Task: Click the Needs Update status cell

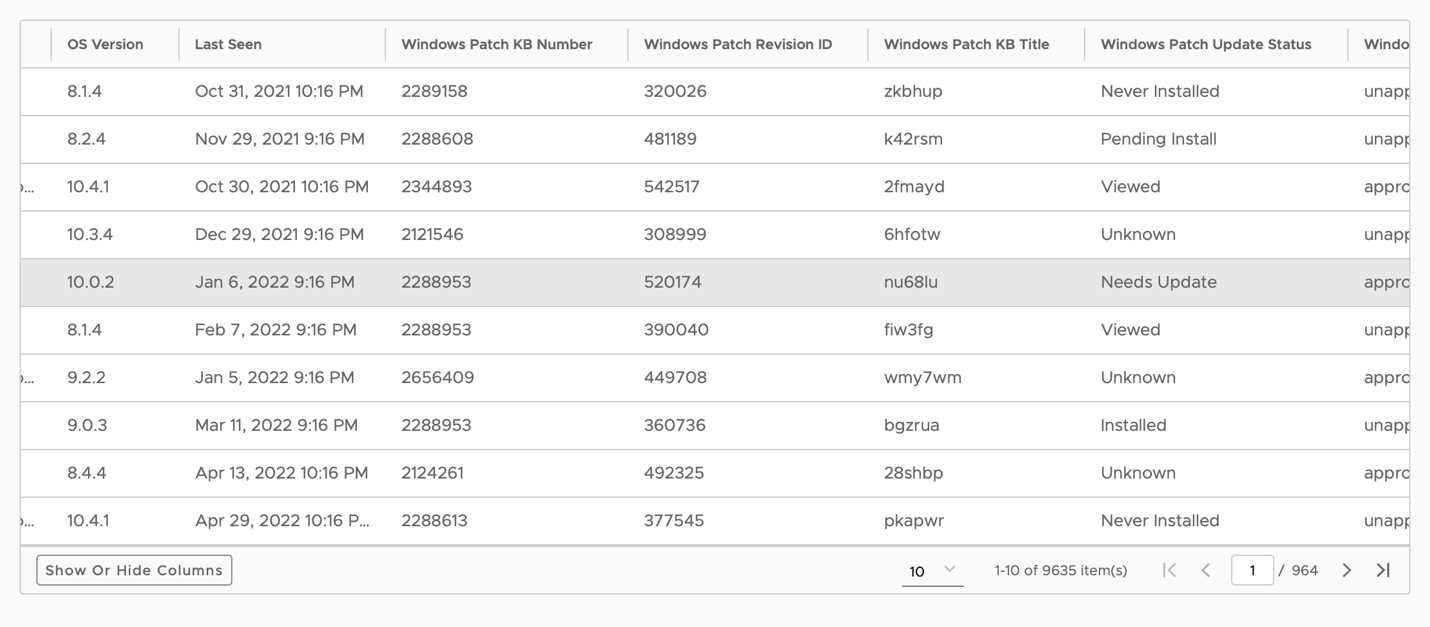Action: click(1158, 282)
